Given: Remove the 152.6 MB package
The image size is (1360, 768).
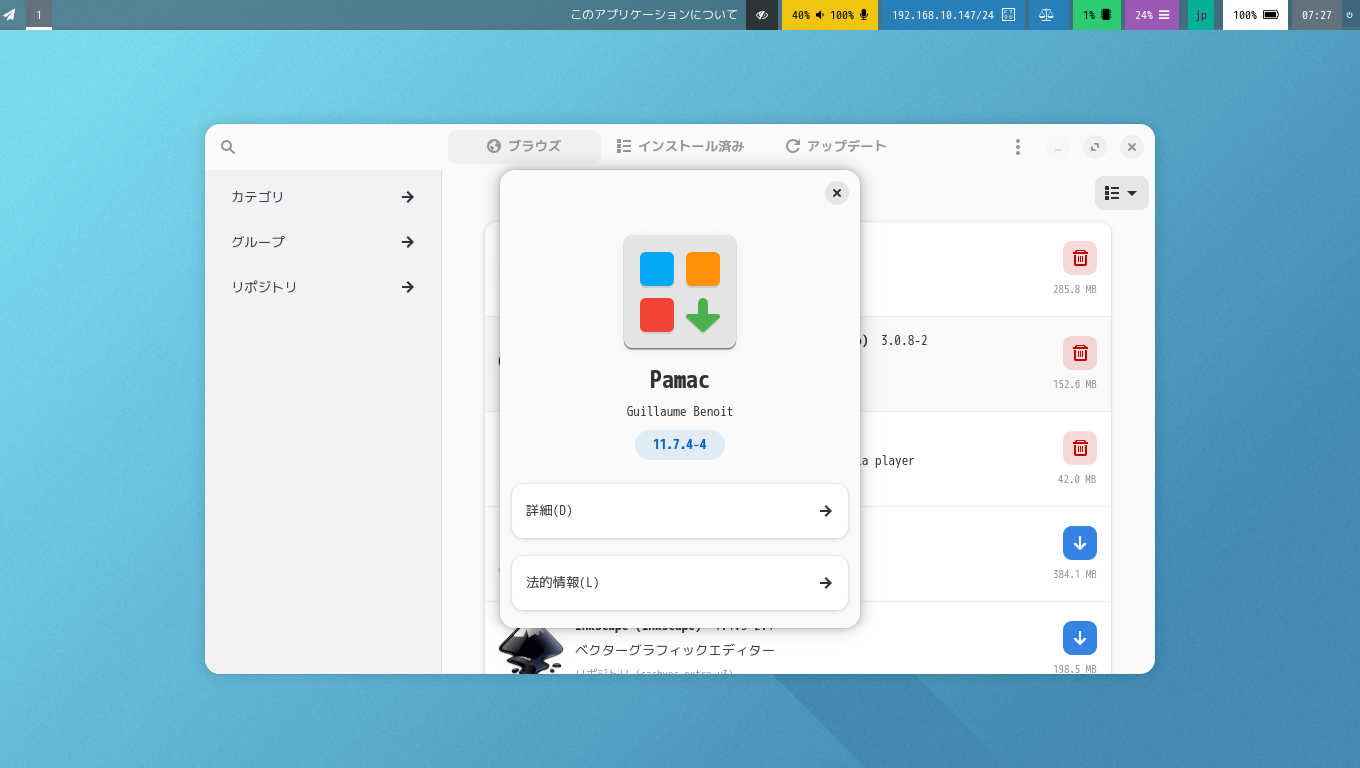Looking at the screenshot, I should [x=1080, y=353].
